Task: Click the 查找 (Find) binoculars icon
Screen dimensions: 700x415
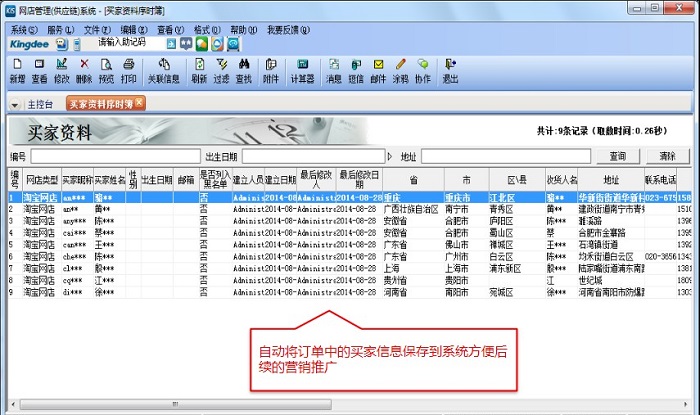Action: coord(244,71)
